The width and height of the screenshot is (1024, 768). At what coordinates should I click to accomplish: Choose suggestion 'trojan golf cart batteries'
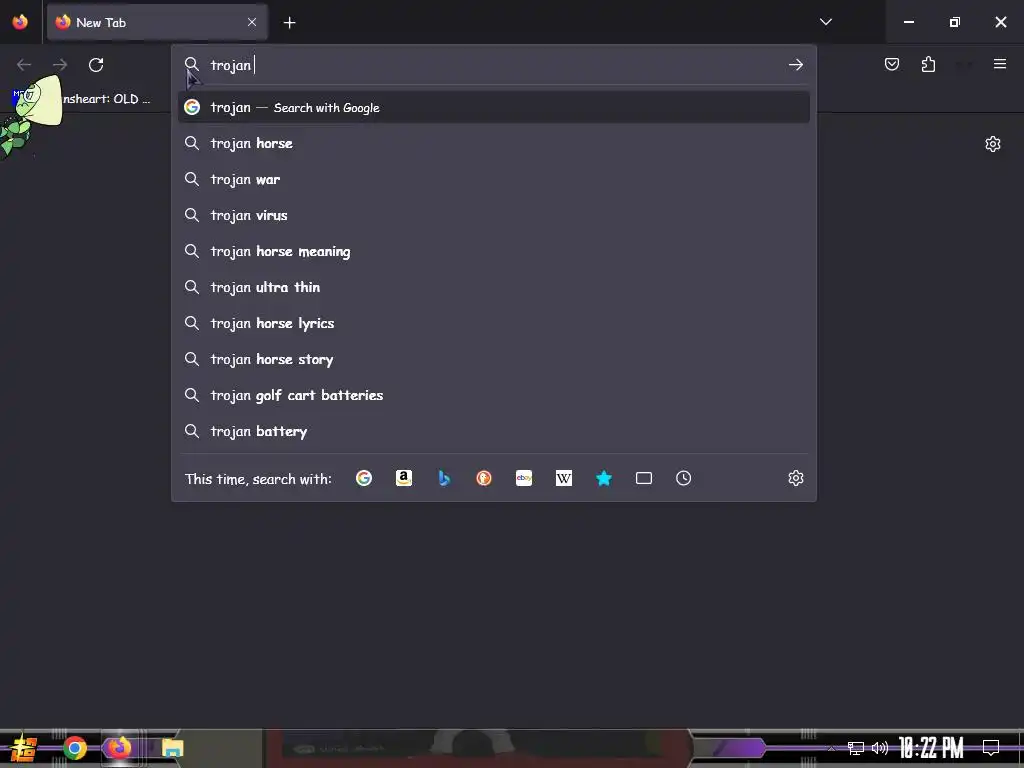494,394
